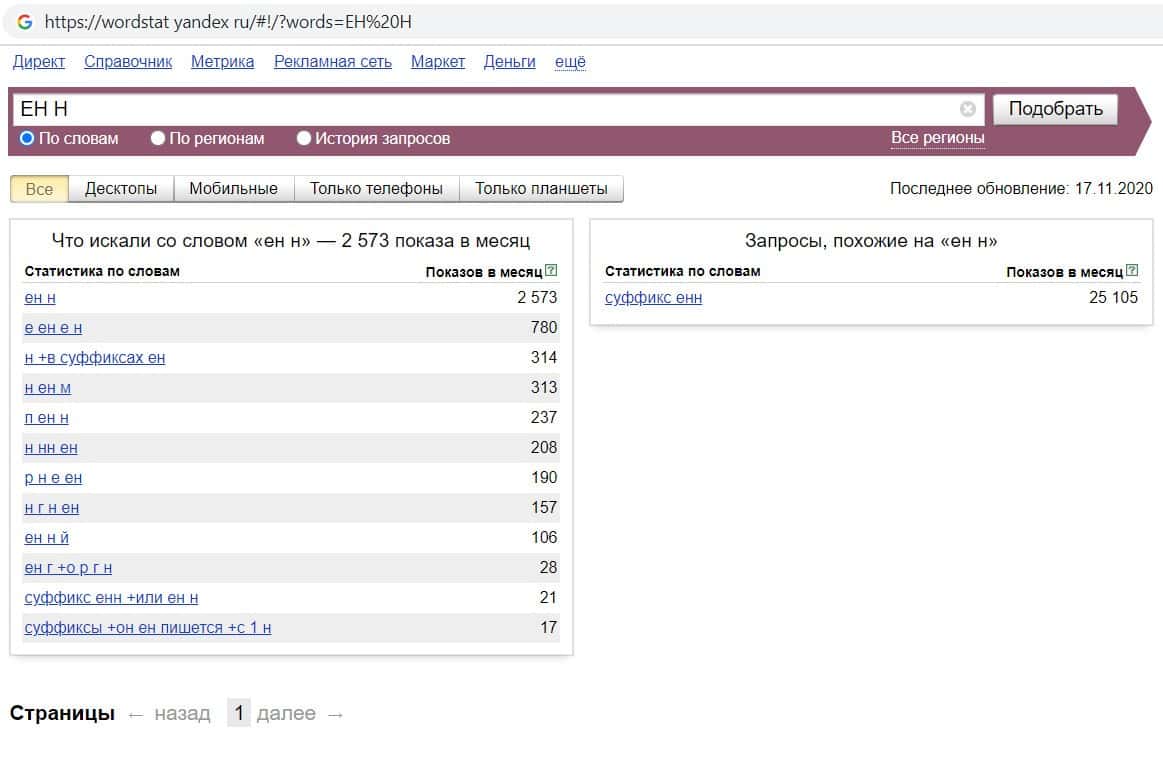Click the 'н +в суффиксах ен' query
This screenshot has height=764, width=1163.
coord(95,357)
